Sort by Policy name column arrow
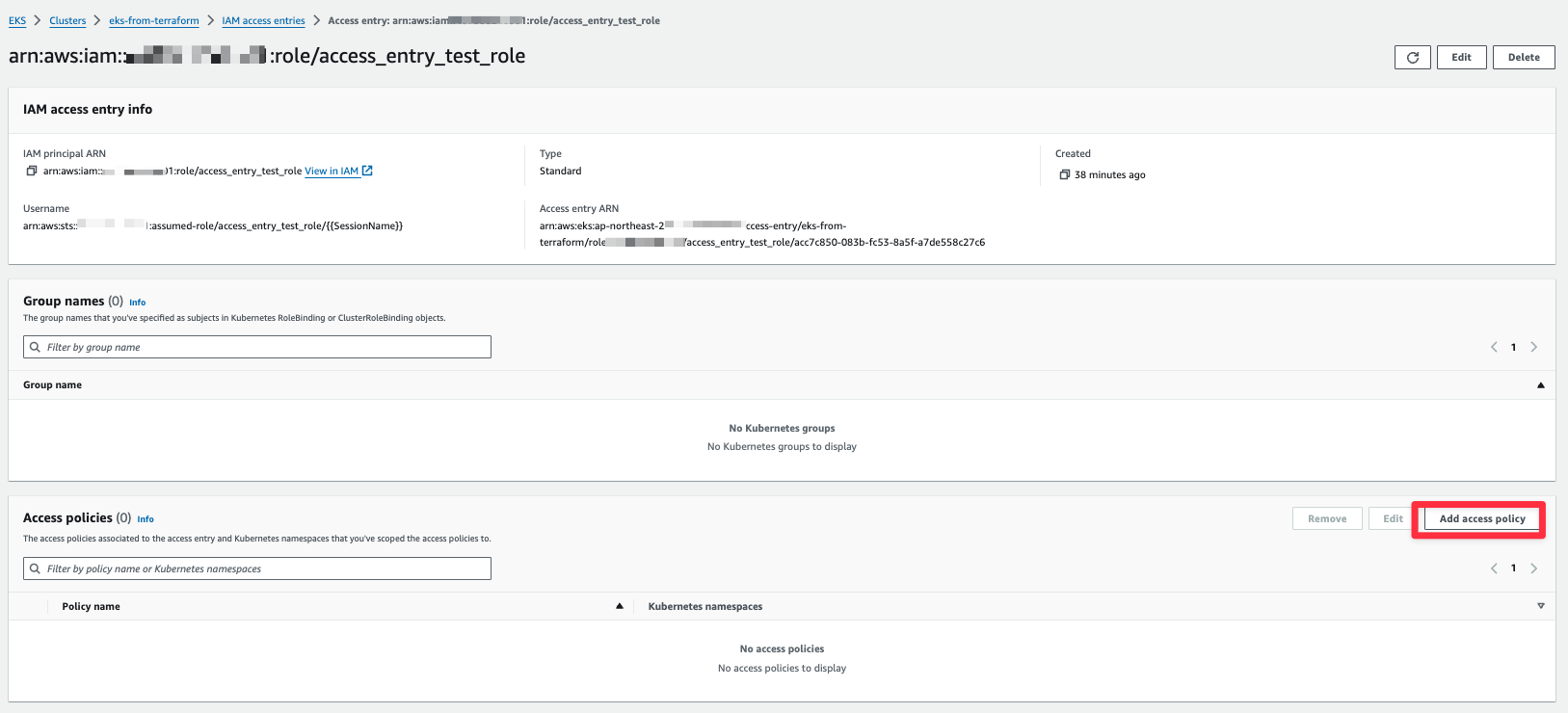 click(x=620, y=606)
